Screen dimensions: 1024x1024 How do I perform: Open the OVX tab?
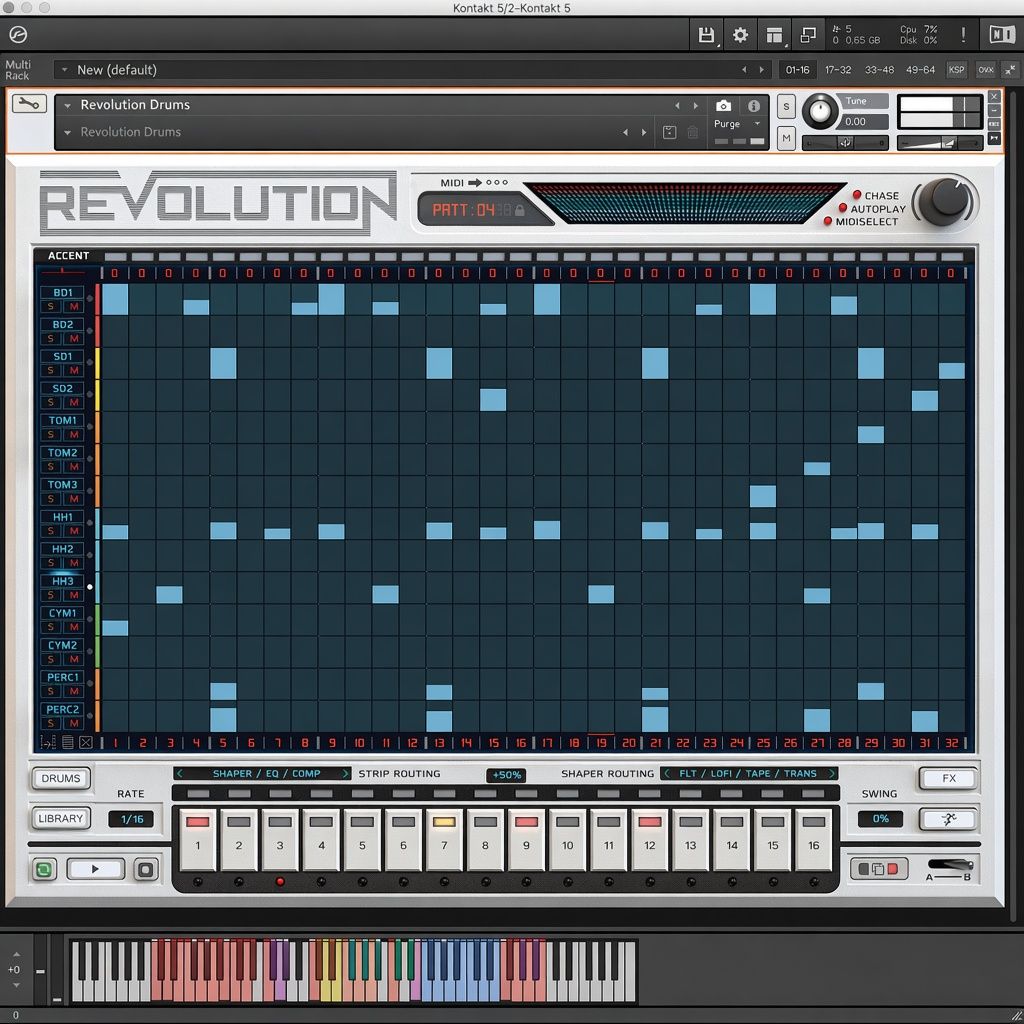[985, 69]
